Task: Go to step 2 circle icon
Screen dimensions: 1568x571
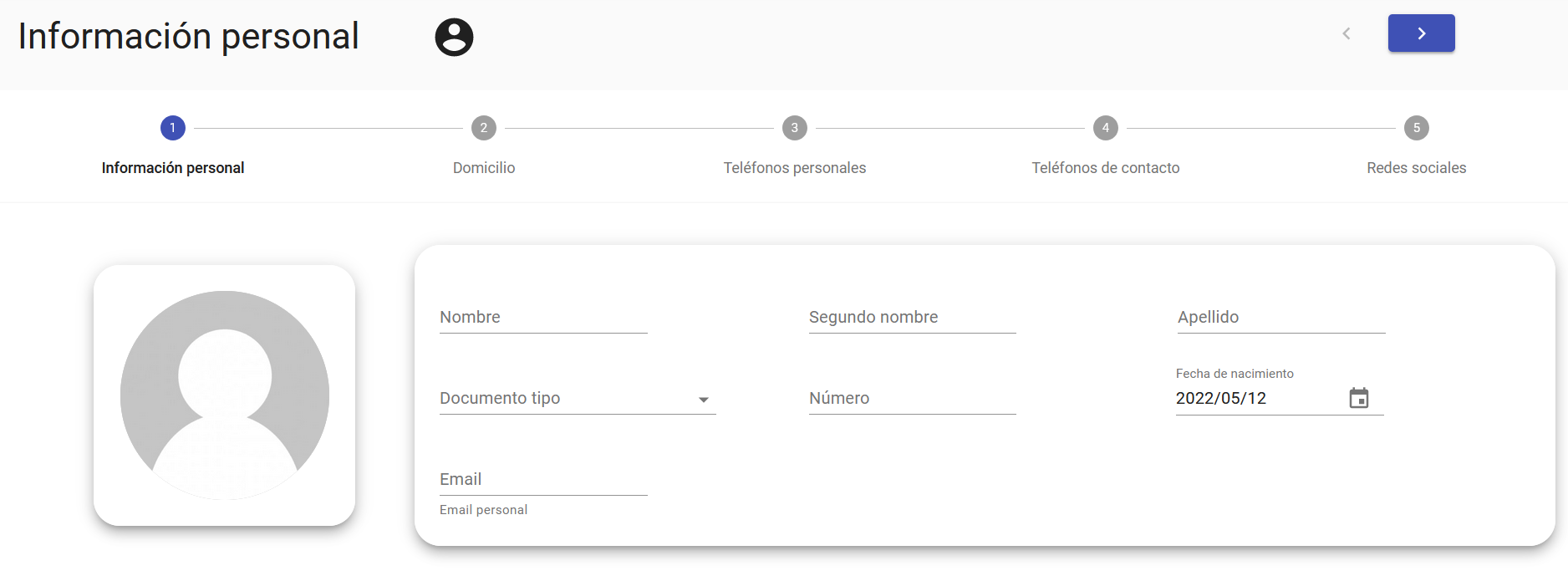Action: click(x=483, y=128)
